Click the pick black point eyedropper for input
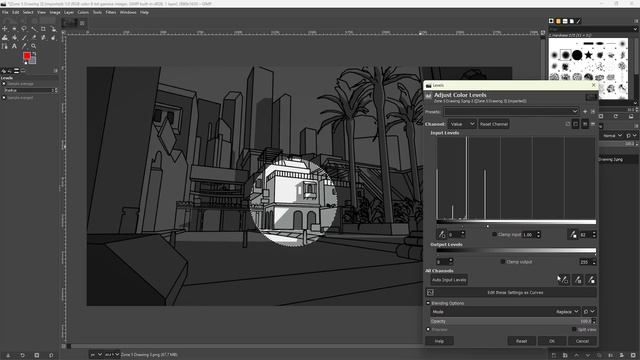The width and height of the screenshot is (640, 360). coord(441,234)
